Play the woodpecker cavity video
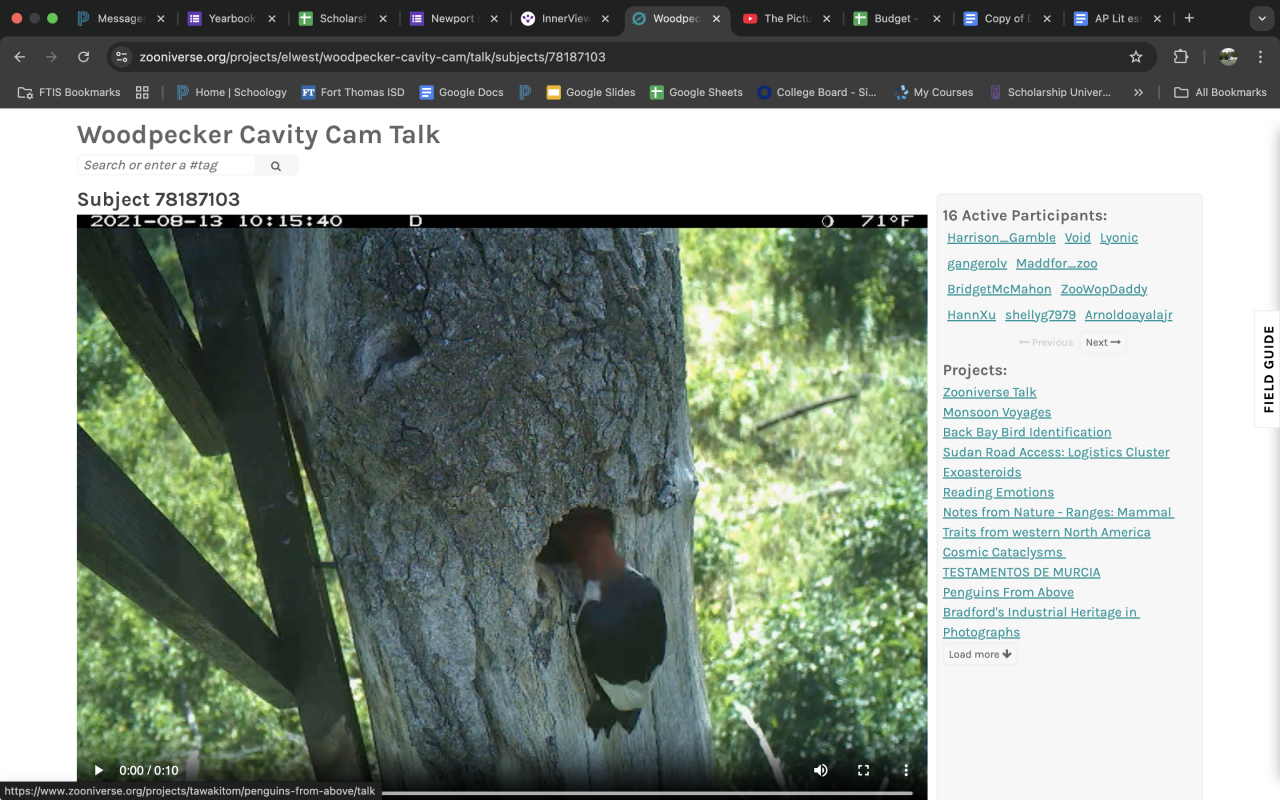The height and width of the screenshot is (800, 1280). click(x=98, y=770)
